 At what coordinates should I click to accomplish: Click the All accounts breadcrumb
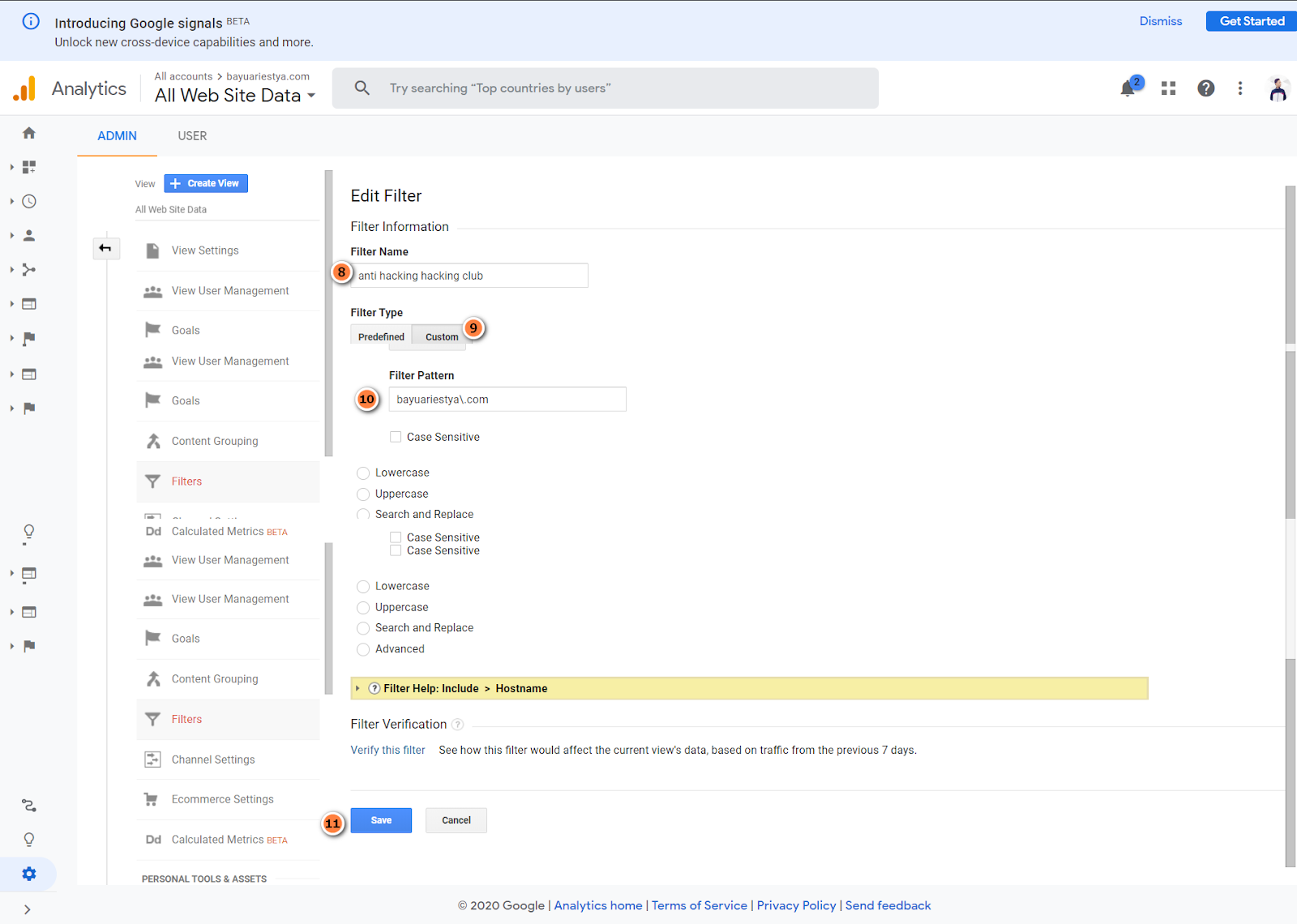click(183, 76)
